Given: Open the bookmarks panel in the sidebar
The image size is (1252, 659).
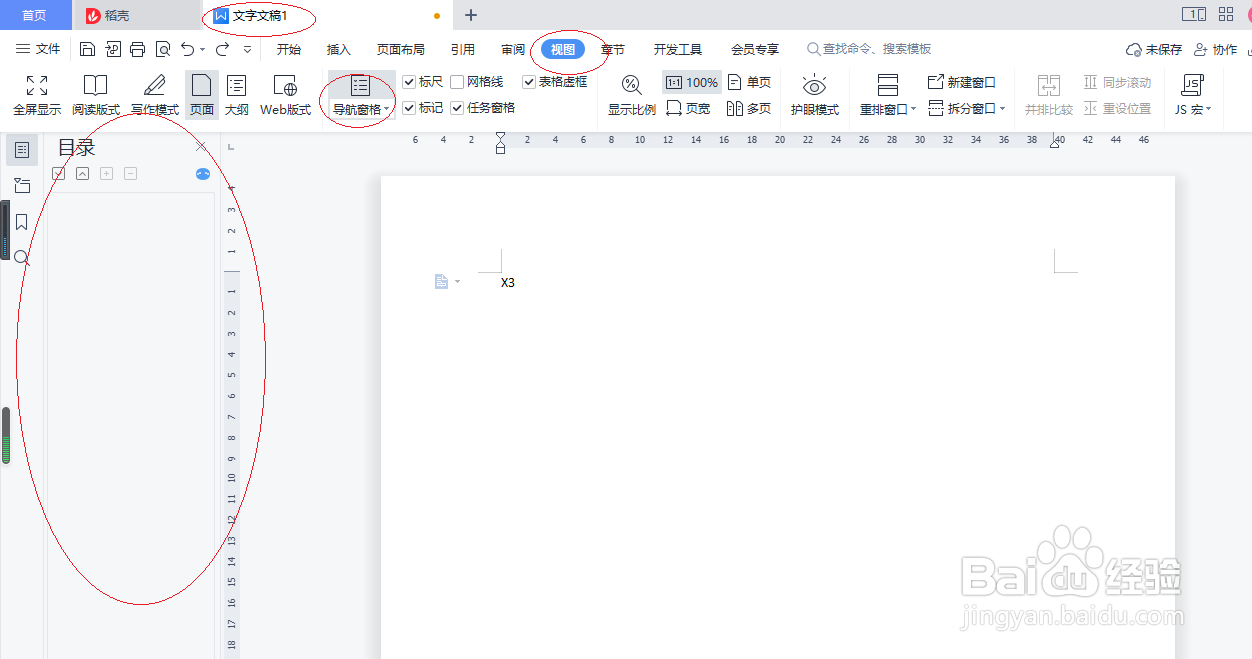Looking at the screenshot, I should (22, 222).
